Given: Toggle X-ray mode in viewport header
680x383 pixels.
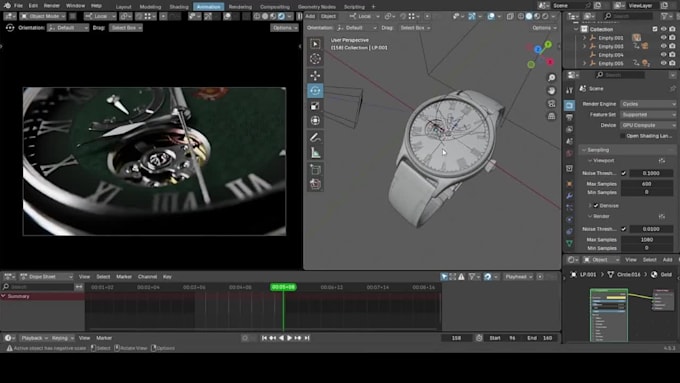Looking at the screenshot, I should pos(510,16).
